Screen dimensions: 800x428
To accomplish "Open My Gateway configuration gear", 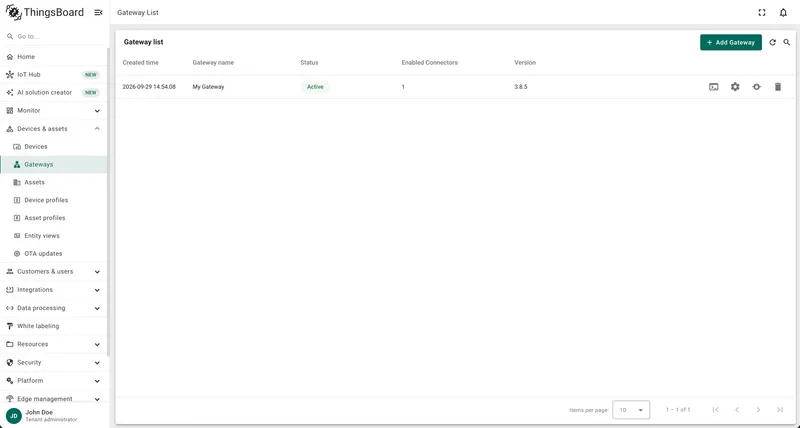I will tap(735, 87).
